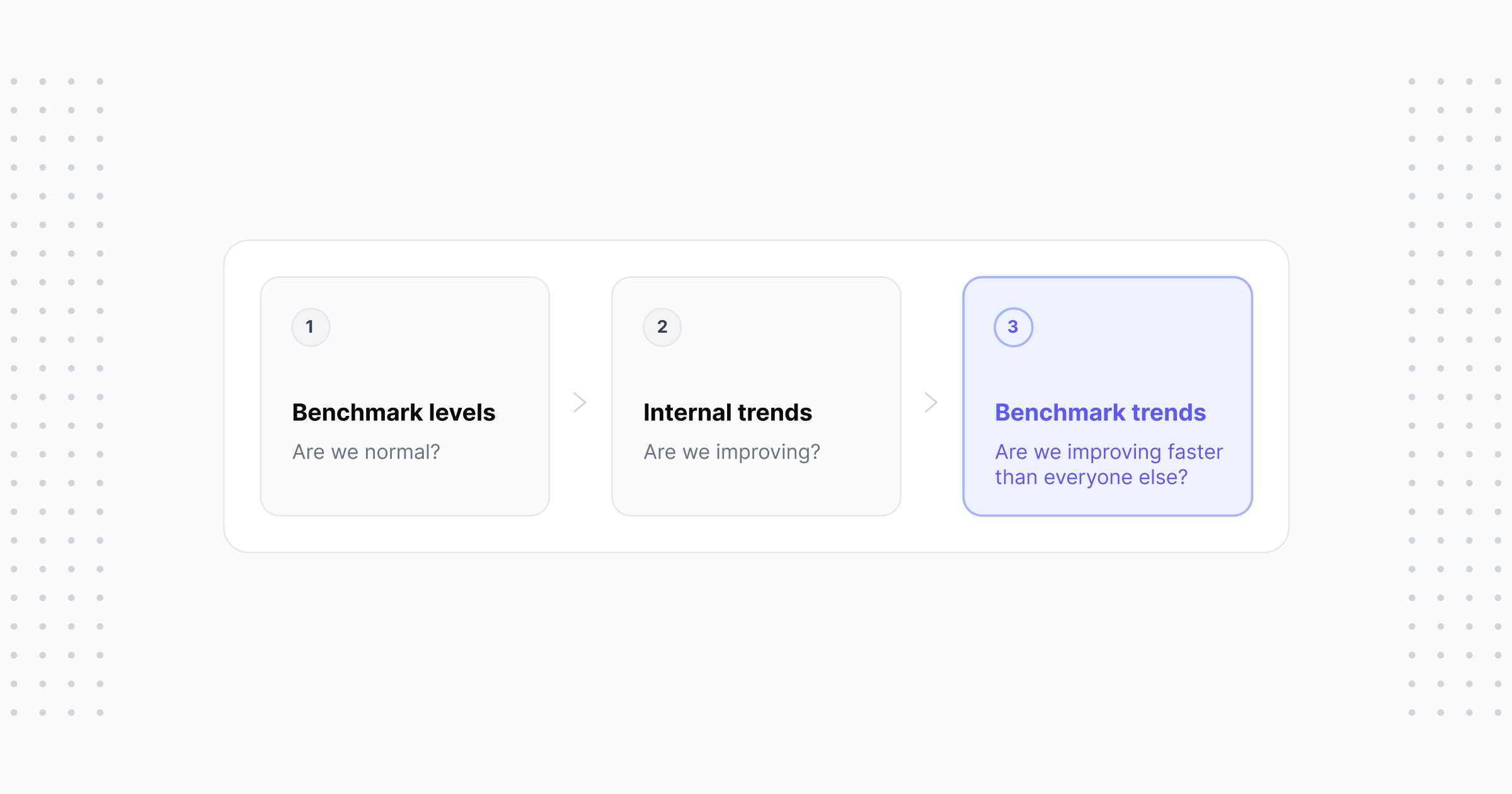Click the word 'Benchmark' in first card title
1512x794 pixels.
coord(358,413)
